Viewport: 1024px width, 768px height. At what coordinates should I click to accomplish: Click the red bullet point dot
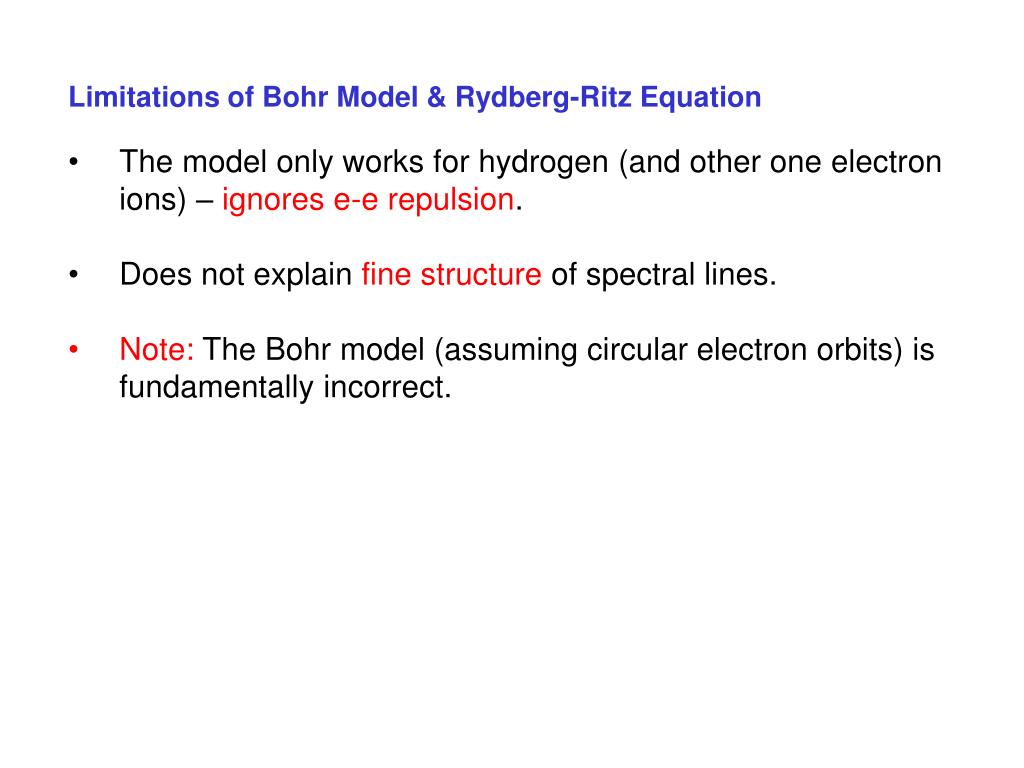click(74, 349)
